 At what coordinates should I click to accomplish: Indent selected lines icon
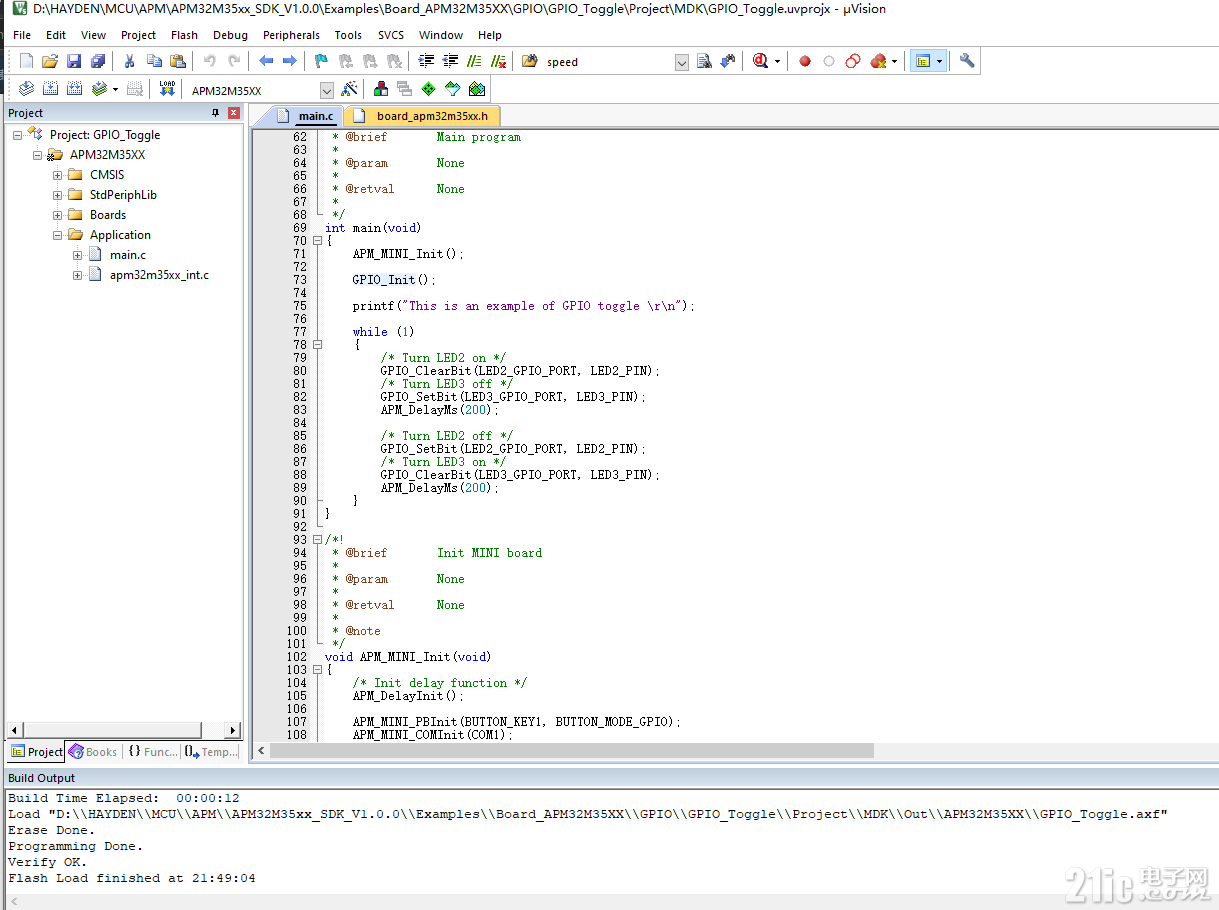(426, 61)
